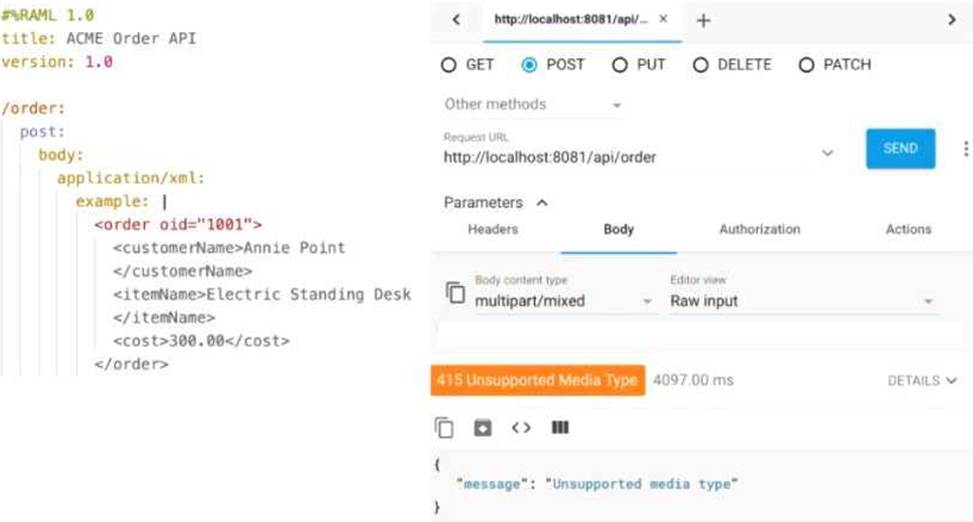The image size is (973, 522).
Task: Select the DELETE method radio button
Action: (x=700, y=65)
